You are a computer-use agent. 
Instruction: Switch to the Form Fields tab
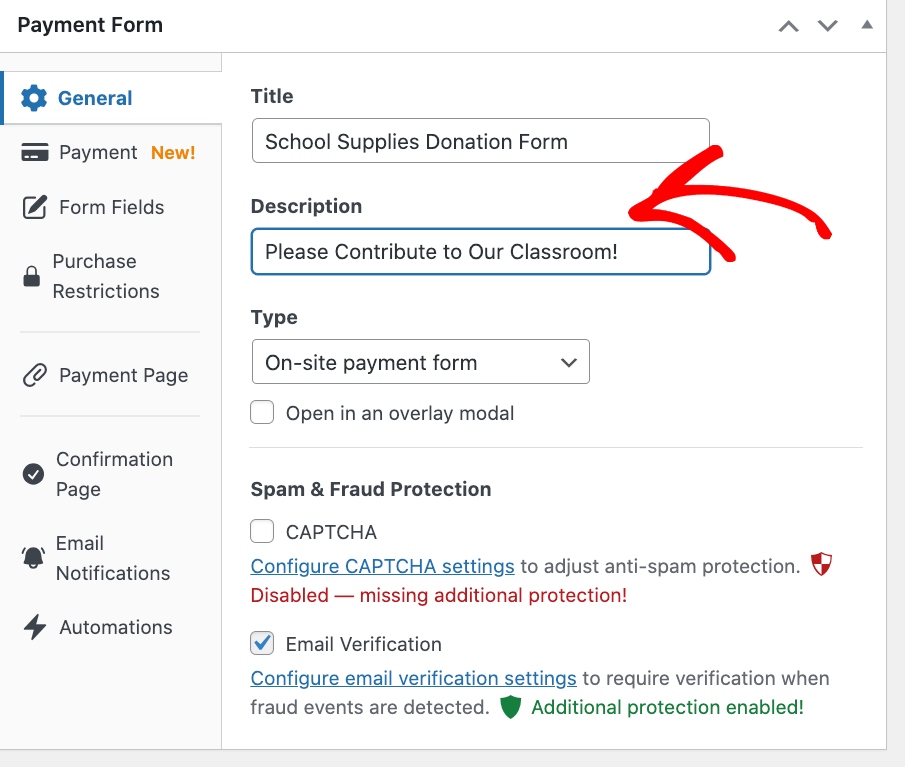111,208
